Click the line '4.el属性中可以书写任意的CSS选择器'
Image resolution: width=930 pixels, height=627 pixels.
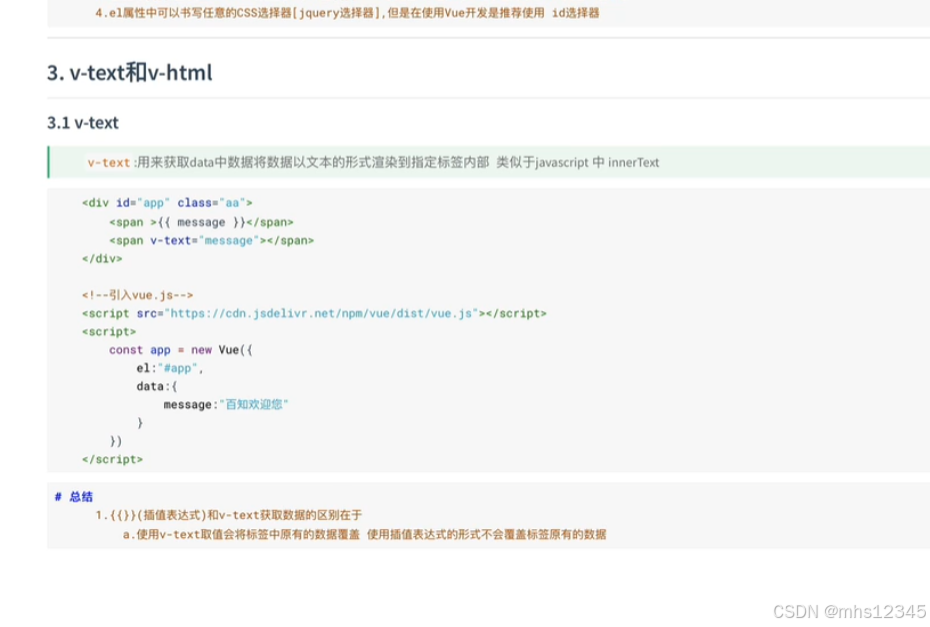coord(347,13)
